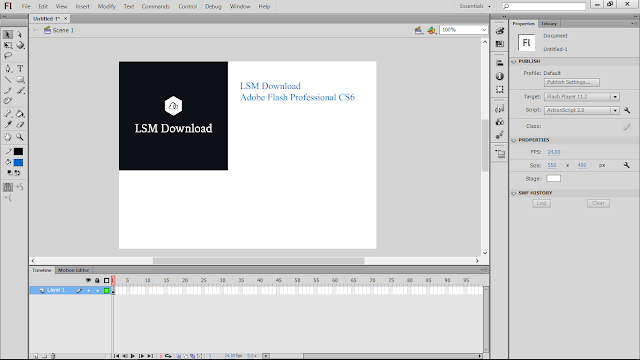Toggle show or hide all layers eye
Image resolution: width=640 pixels, height=360 pixels.
click(88, 280)
